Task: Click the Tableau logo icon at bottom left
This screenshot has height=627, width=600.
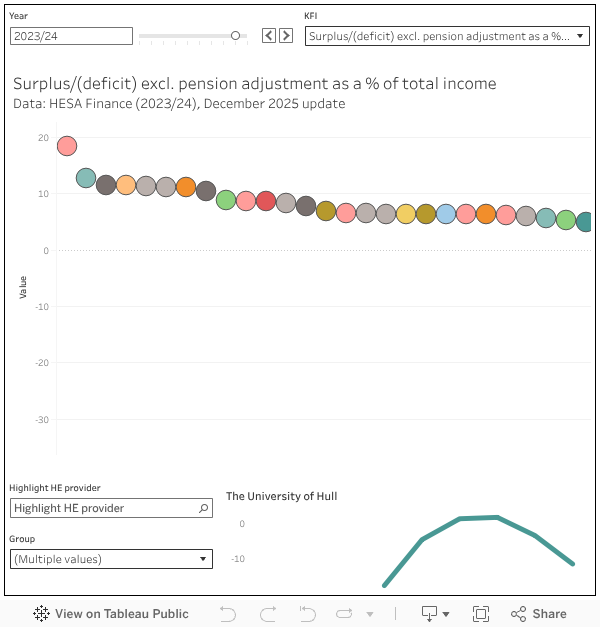Action: (42, 614)
